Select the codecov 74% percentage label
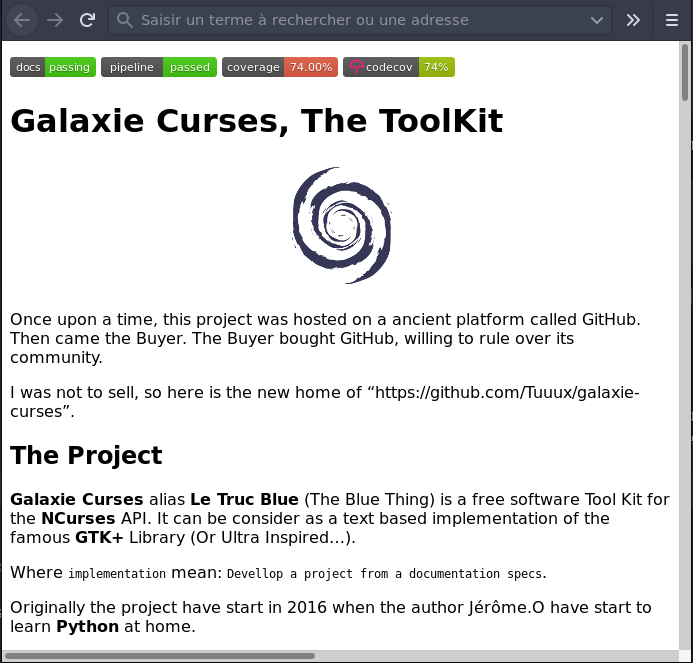Screen dimensions: 693x663 pyautogui.click(x=436, y=67)
